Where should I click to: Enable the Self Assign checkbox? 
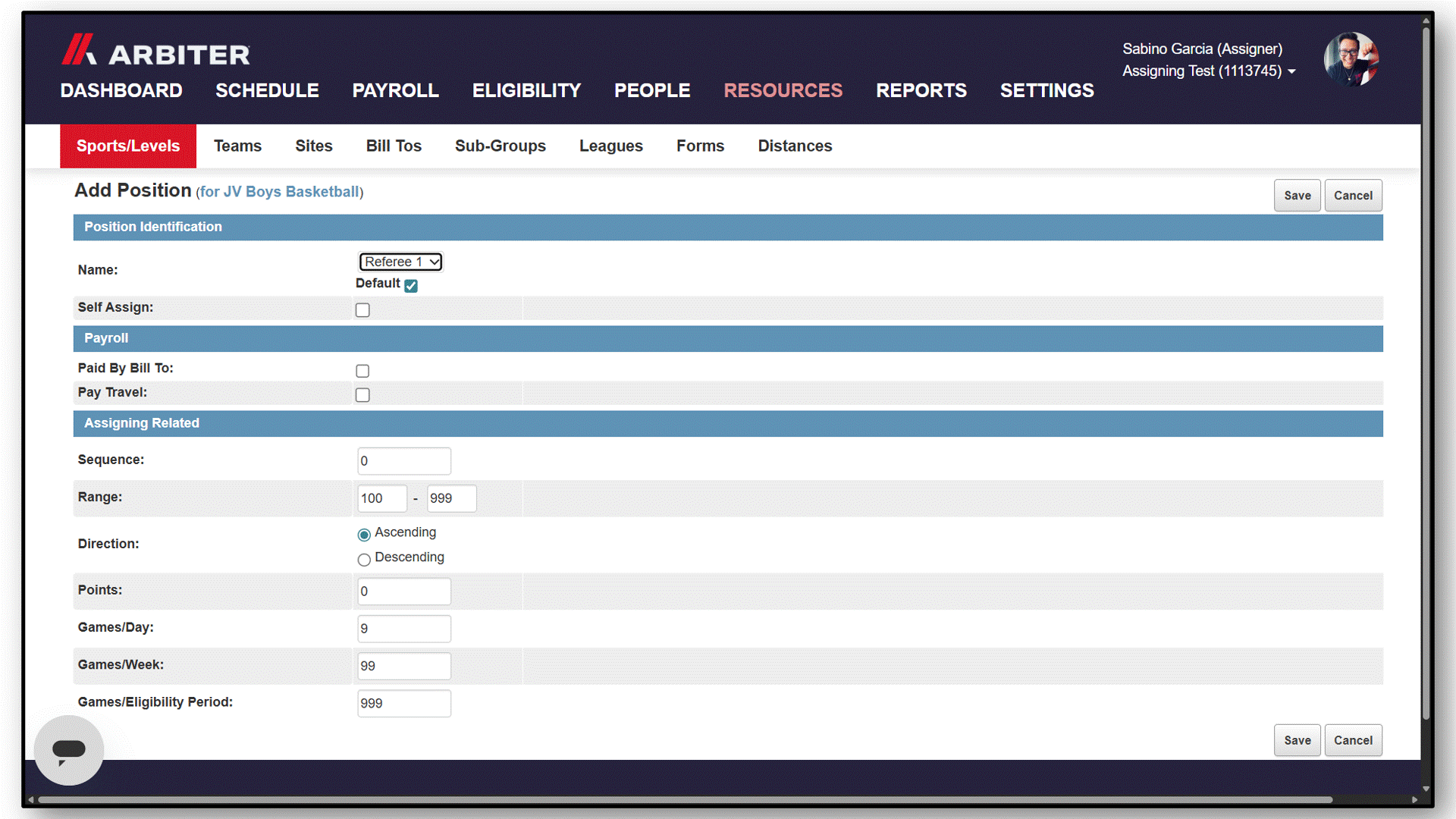[x=362, y=309]
